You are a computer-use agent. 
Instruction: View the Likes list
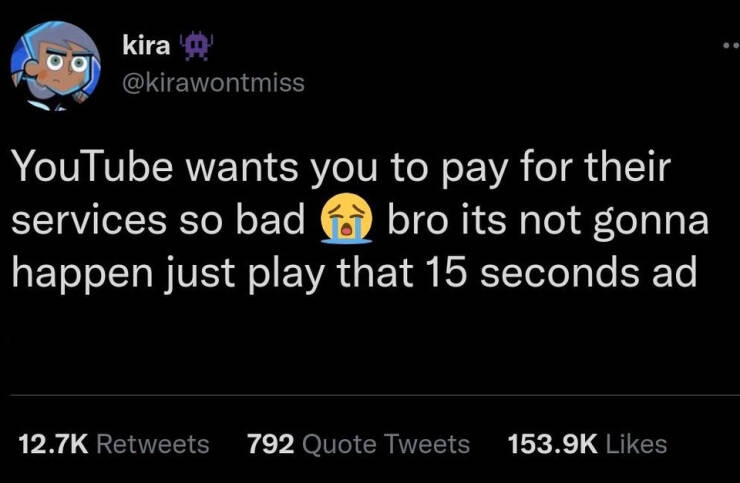coord(587,444)
